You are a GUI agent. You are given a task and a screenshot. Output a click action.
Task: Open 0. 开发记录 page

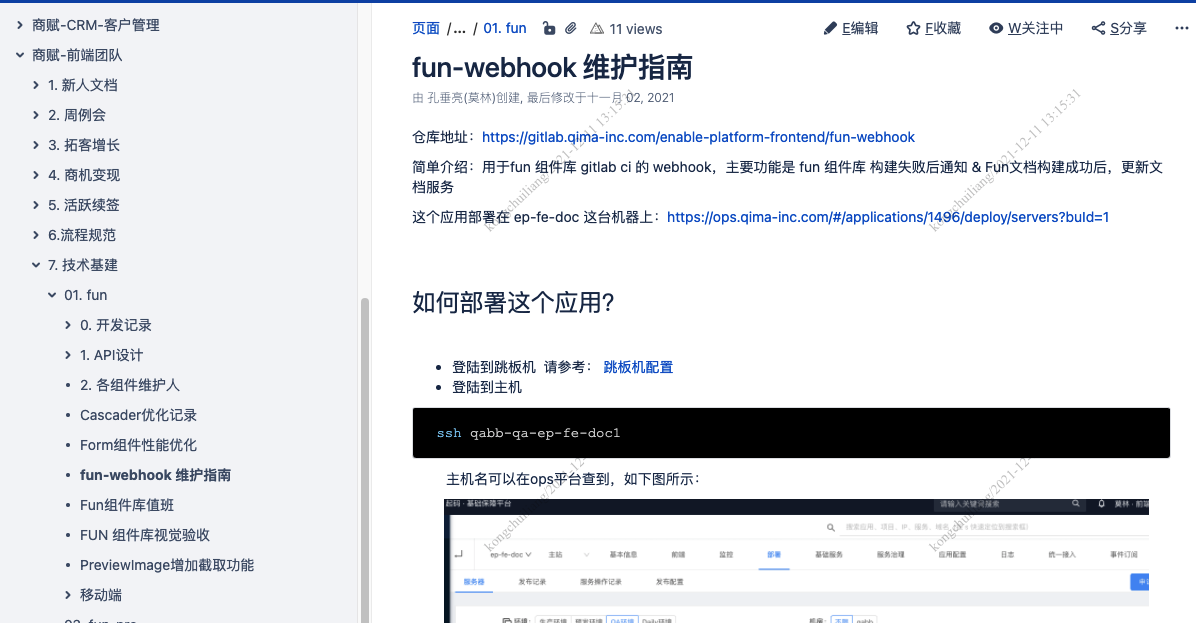(x=115, y=325)
